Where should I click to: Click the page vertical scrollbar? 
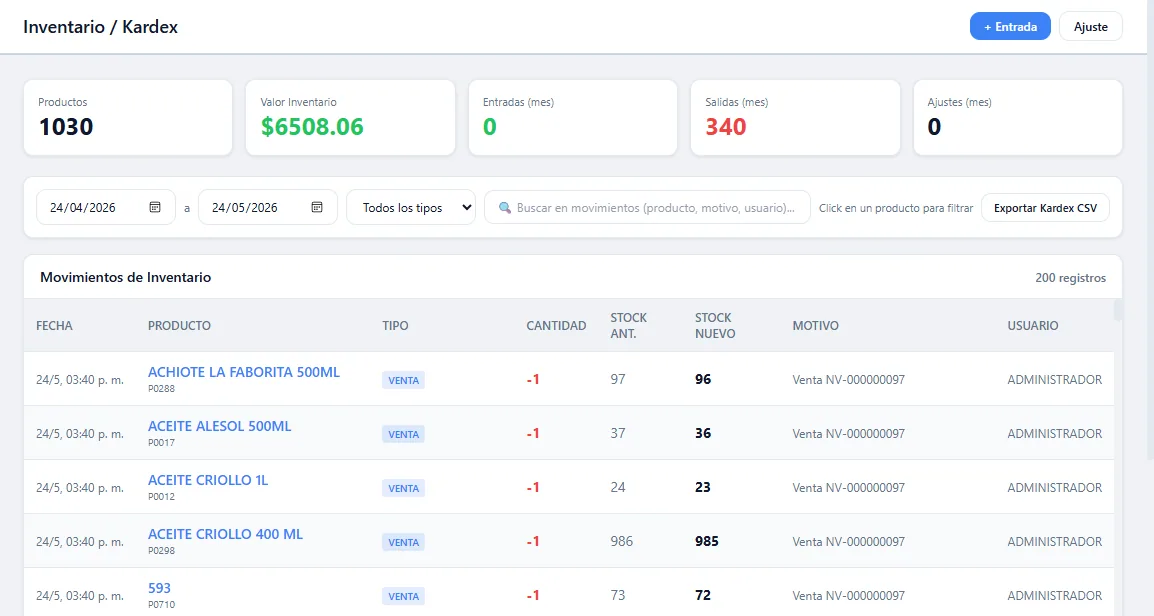(1150, 230)
